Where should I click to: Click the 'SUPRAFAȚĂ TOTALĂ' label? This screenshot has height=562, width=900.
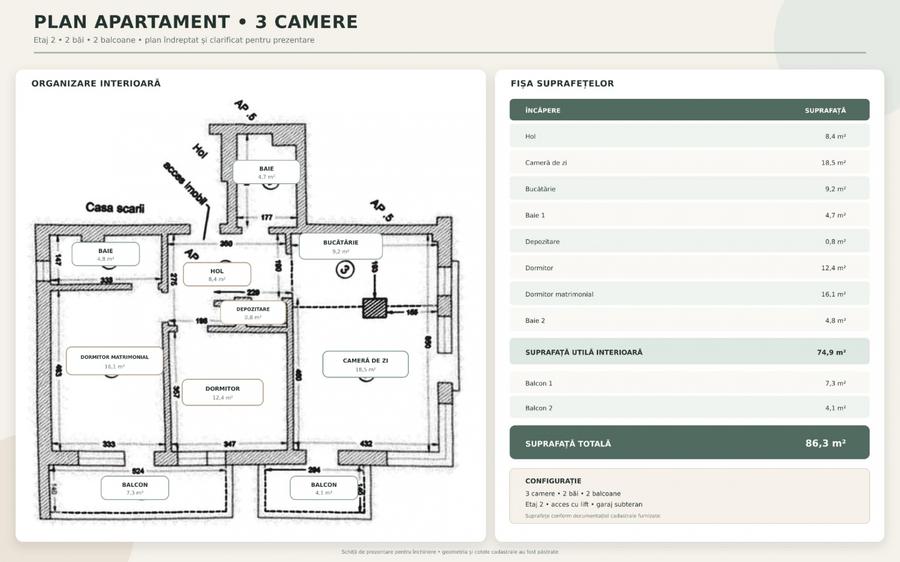pos(568,444)
